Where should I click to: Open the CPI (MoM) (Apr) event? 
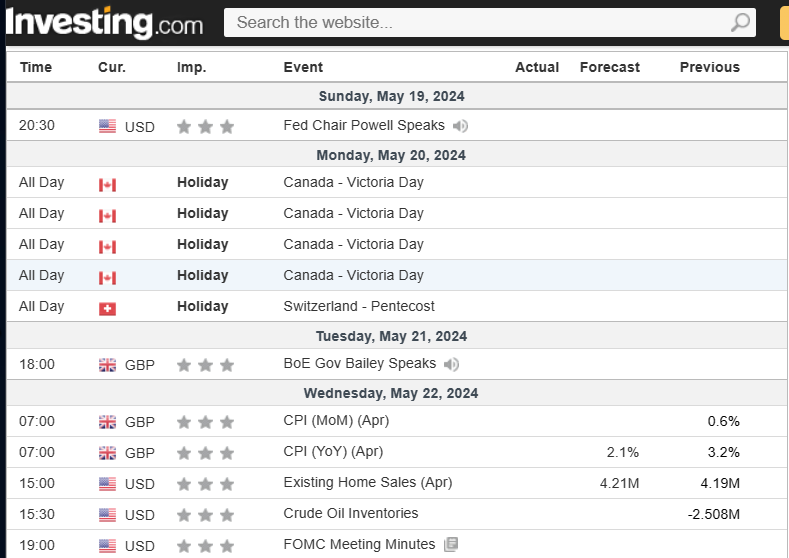pyautogui.click(x=336, y=421)
